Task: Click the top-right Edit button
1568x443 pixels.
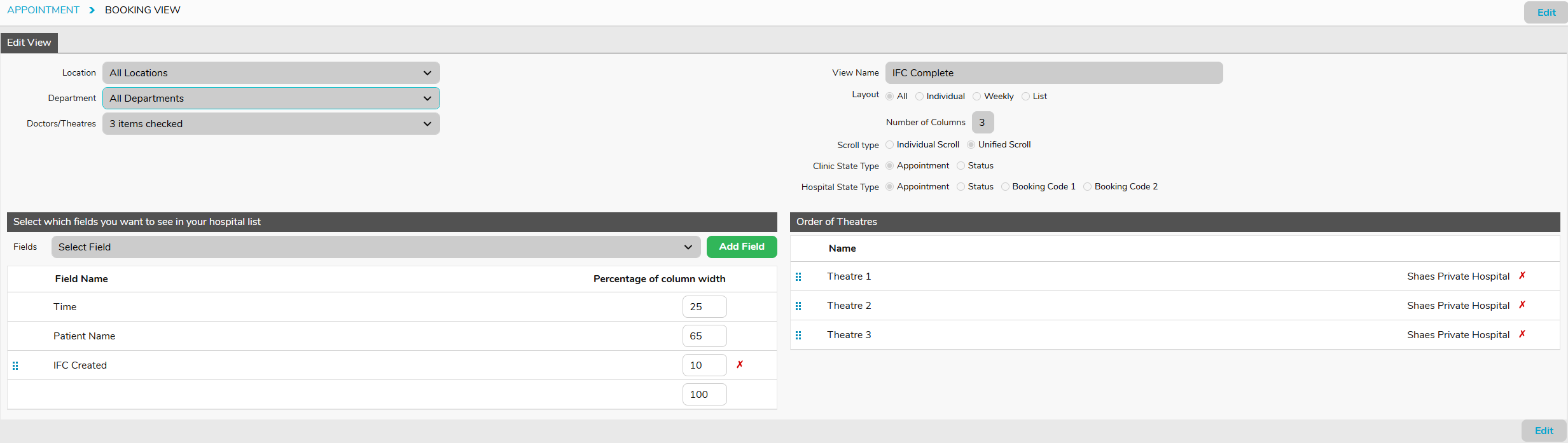Action: 1546,13
